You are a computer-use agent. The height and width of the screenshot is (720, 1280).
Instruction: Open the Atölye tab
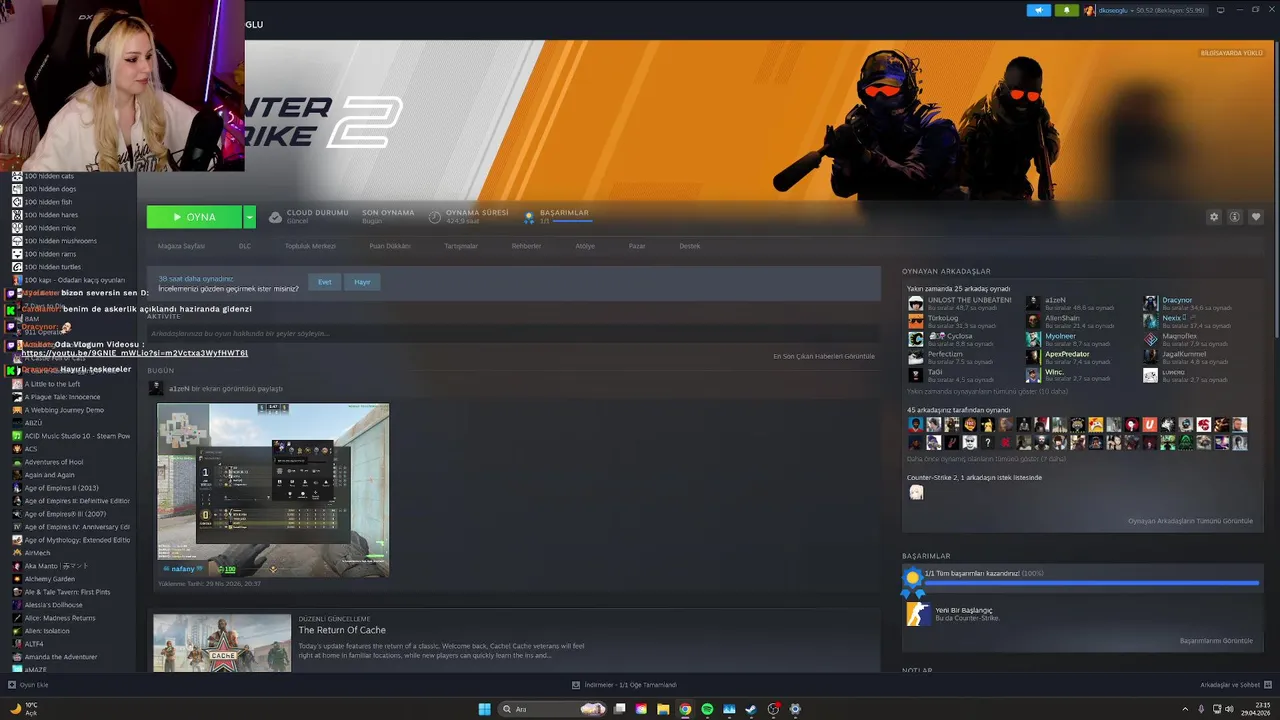[585, 246]
